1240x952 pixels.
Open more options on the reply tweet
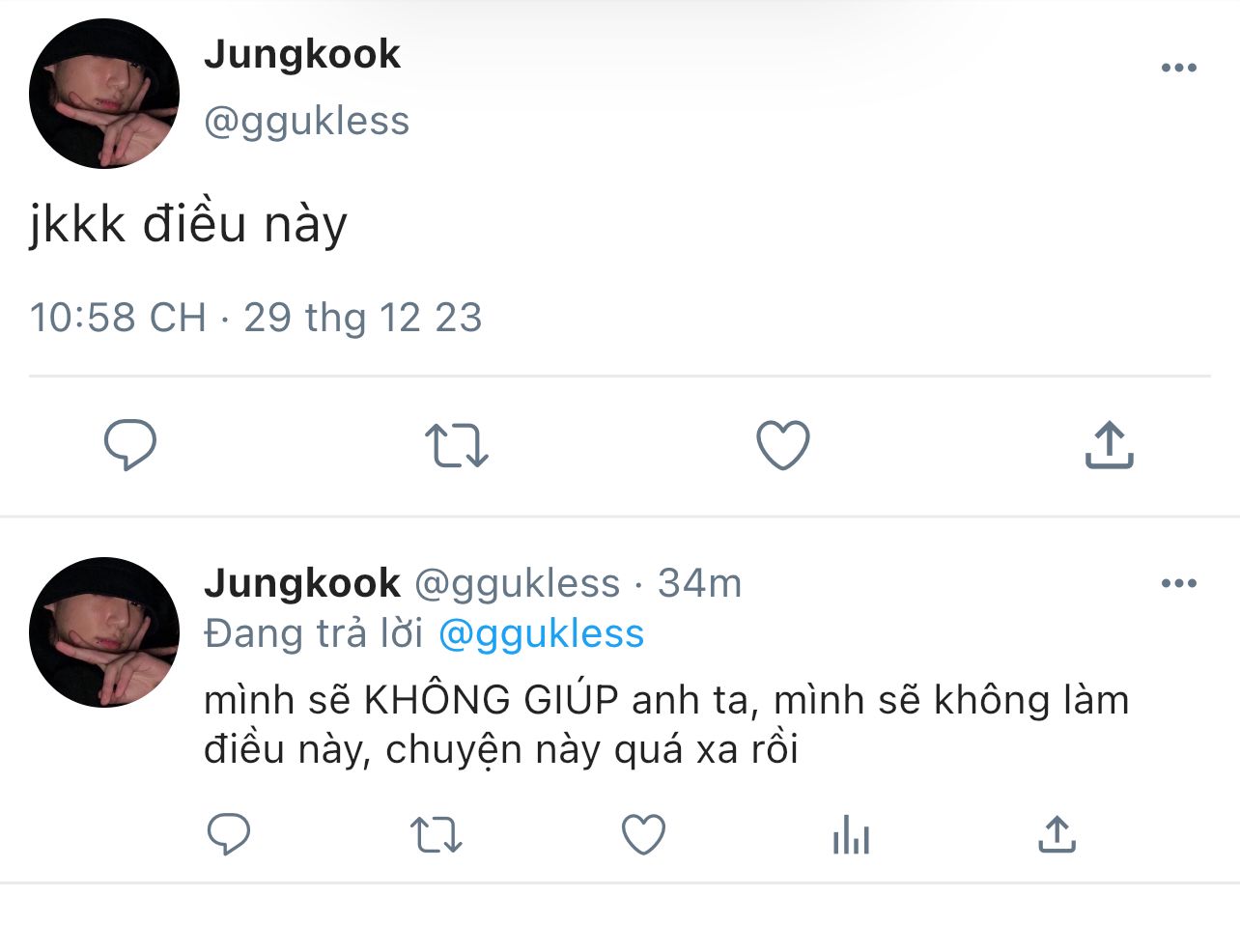(1179, 583)
